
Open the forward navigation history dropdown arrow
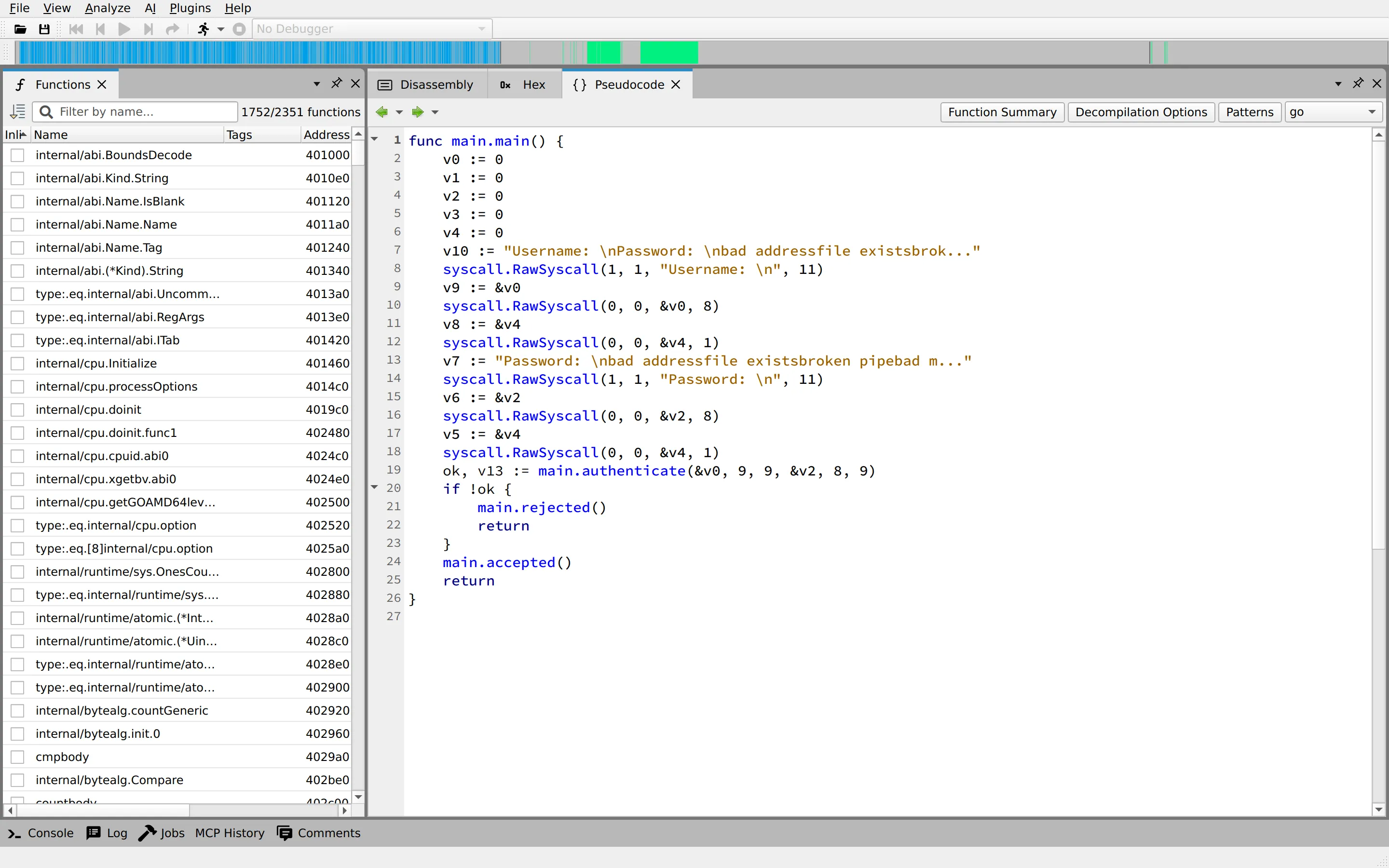coord(435,112)
